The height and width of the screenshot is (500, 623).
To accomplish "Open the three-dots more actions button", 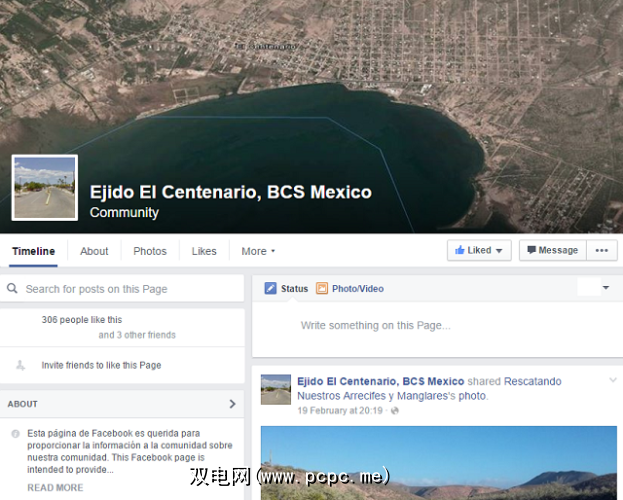I will click(602, 250).
